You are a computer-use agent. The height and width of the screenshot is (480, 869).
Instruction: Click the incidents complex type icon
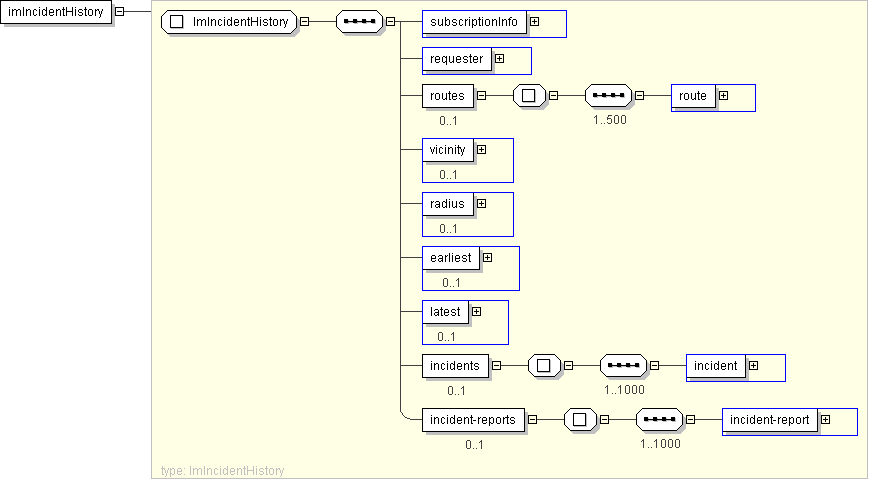(544, 366)
